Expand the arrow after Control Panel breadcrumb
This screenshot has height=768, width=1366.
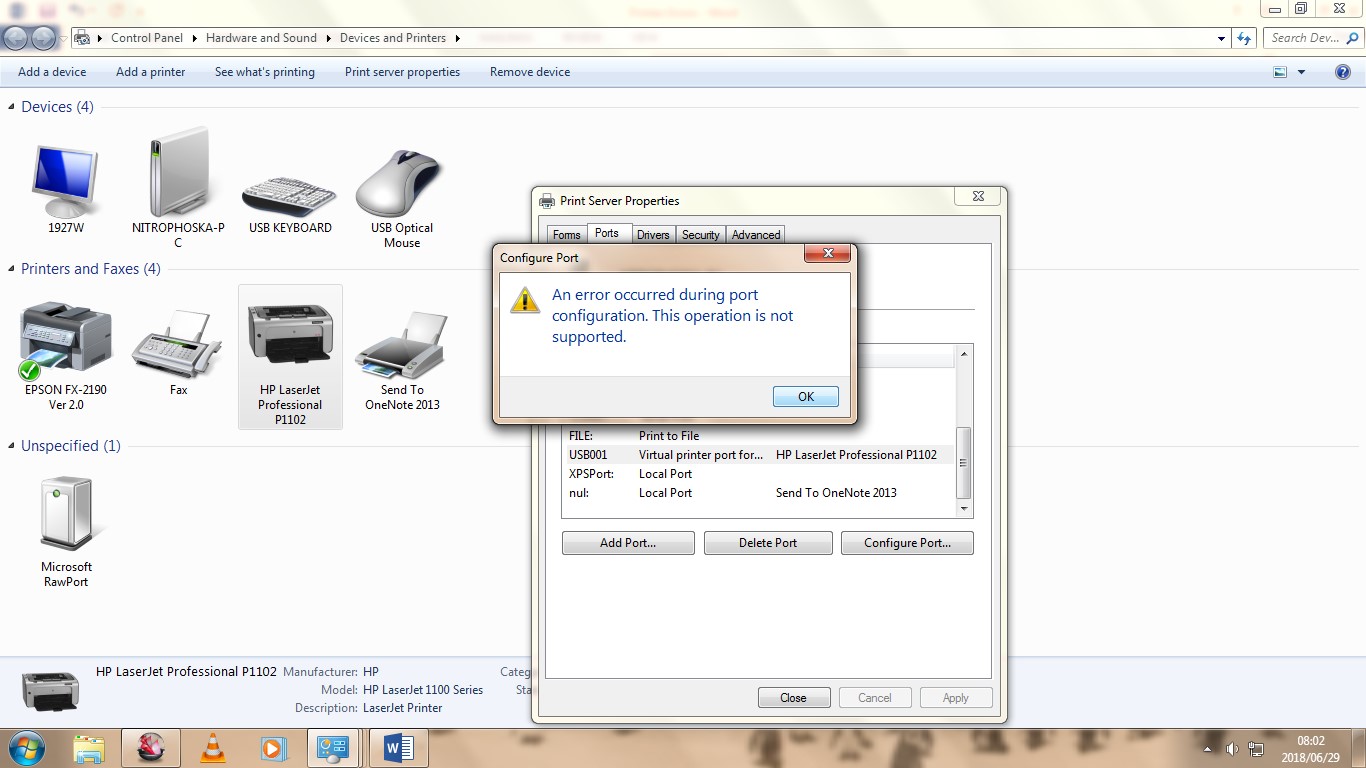coord(194,38)
